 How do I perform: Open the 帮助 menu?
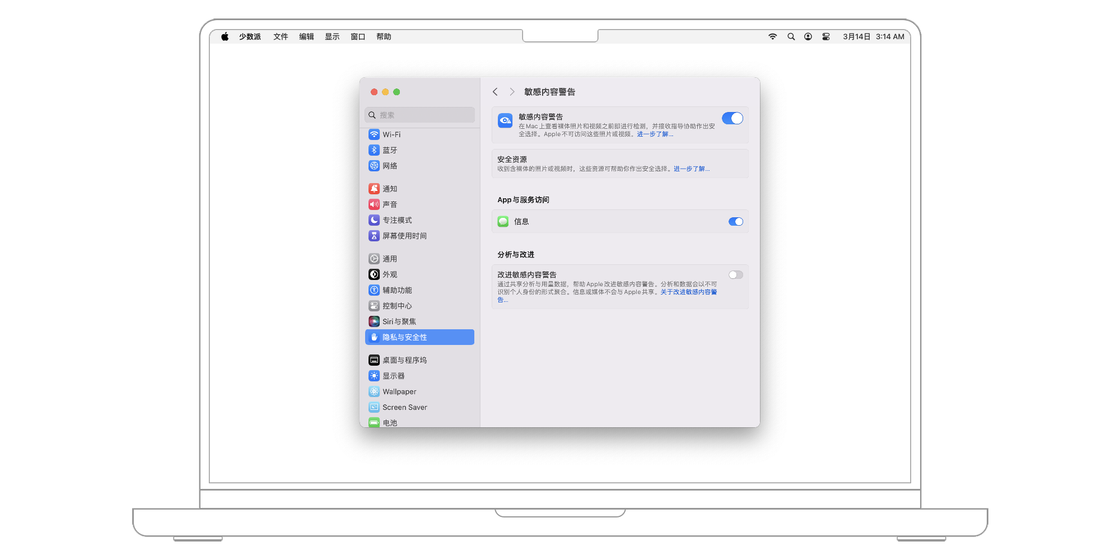pyautogui.click(x=384, y=36)
